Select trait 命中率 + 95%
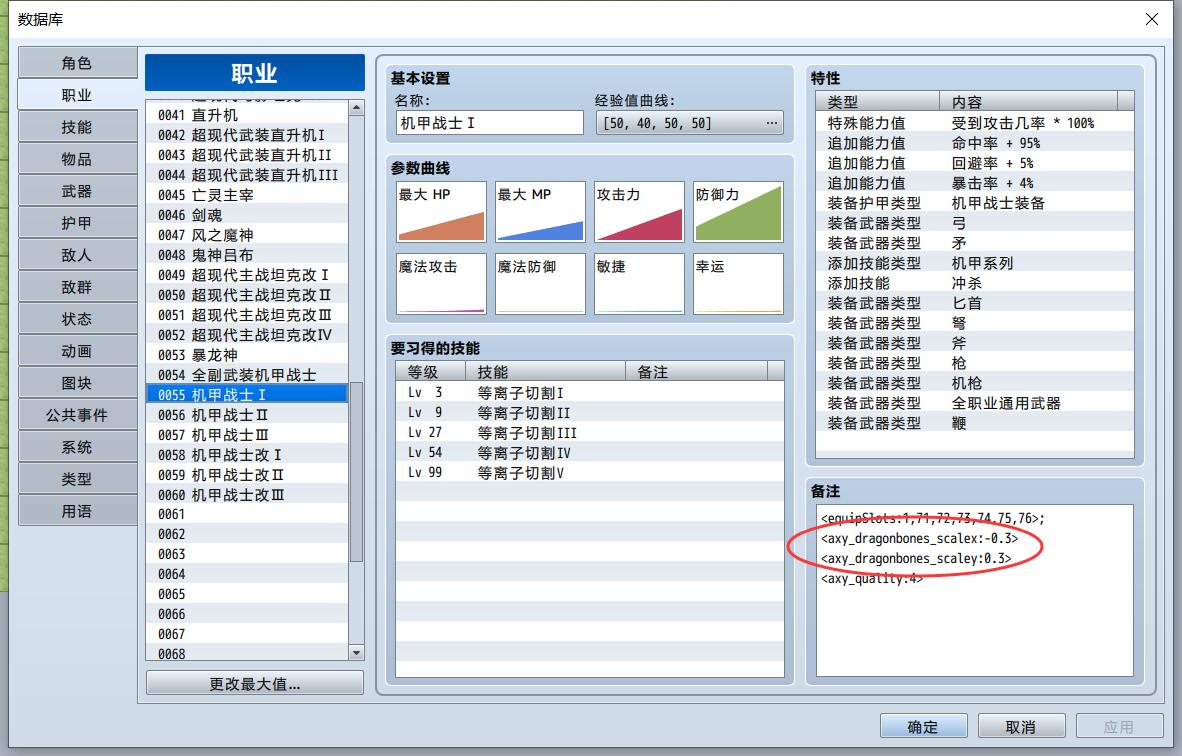1182x756 pixels. point(975,142)
